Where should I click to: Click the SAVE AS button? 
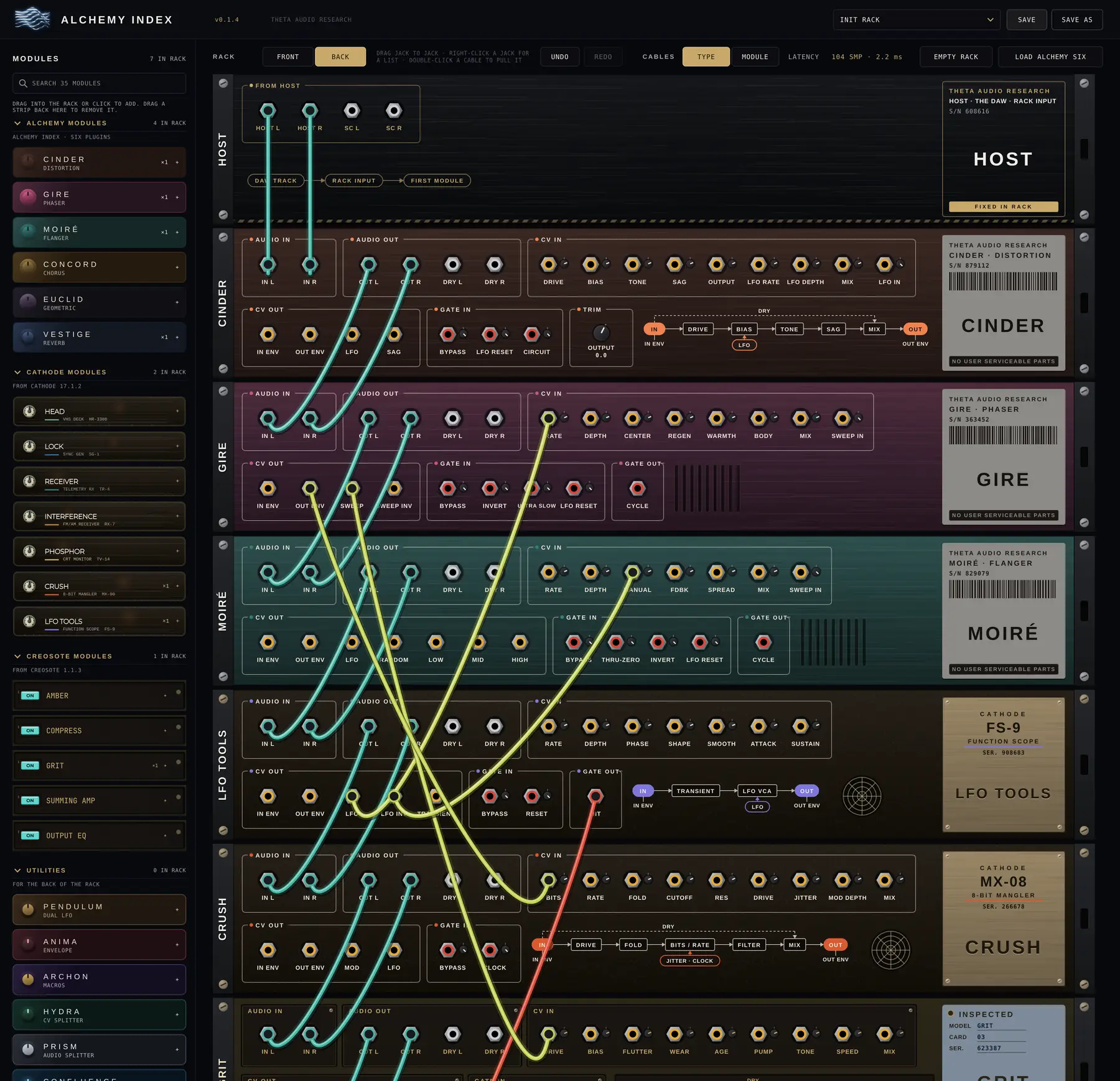tap(1077, 20)
